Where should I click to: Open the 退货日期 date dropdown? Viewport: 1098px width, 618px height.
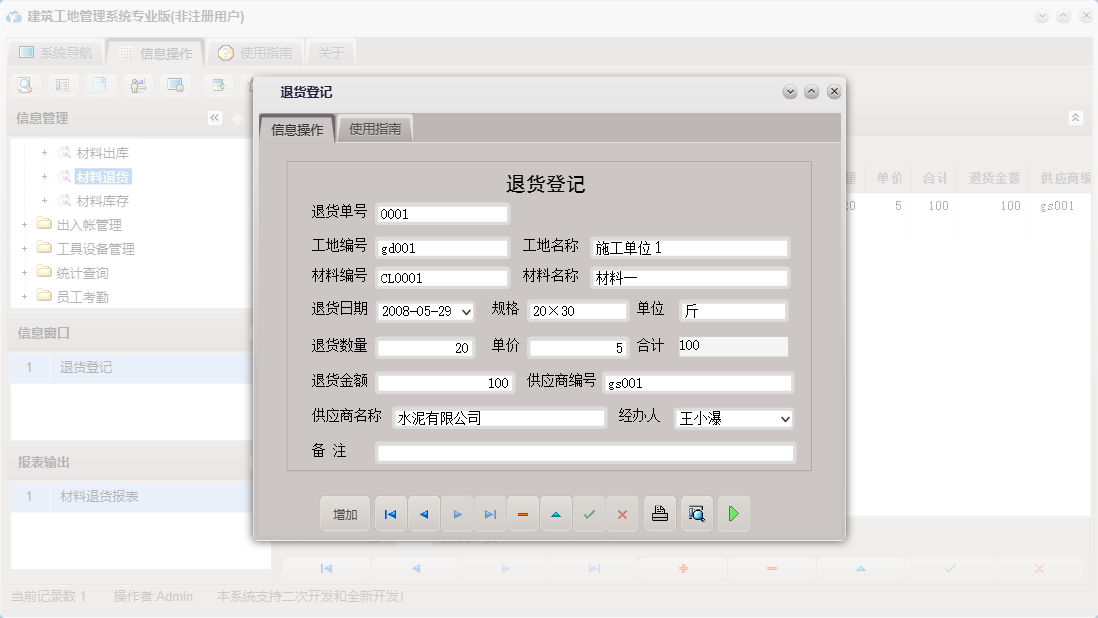coord(466,310)
